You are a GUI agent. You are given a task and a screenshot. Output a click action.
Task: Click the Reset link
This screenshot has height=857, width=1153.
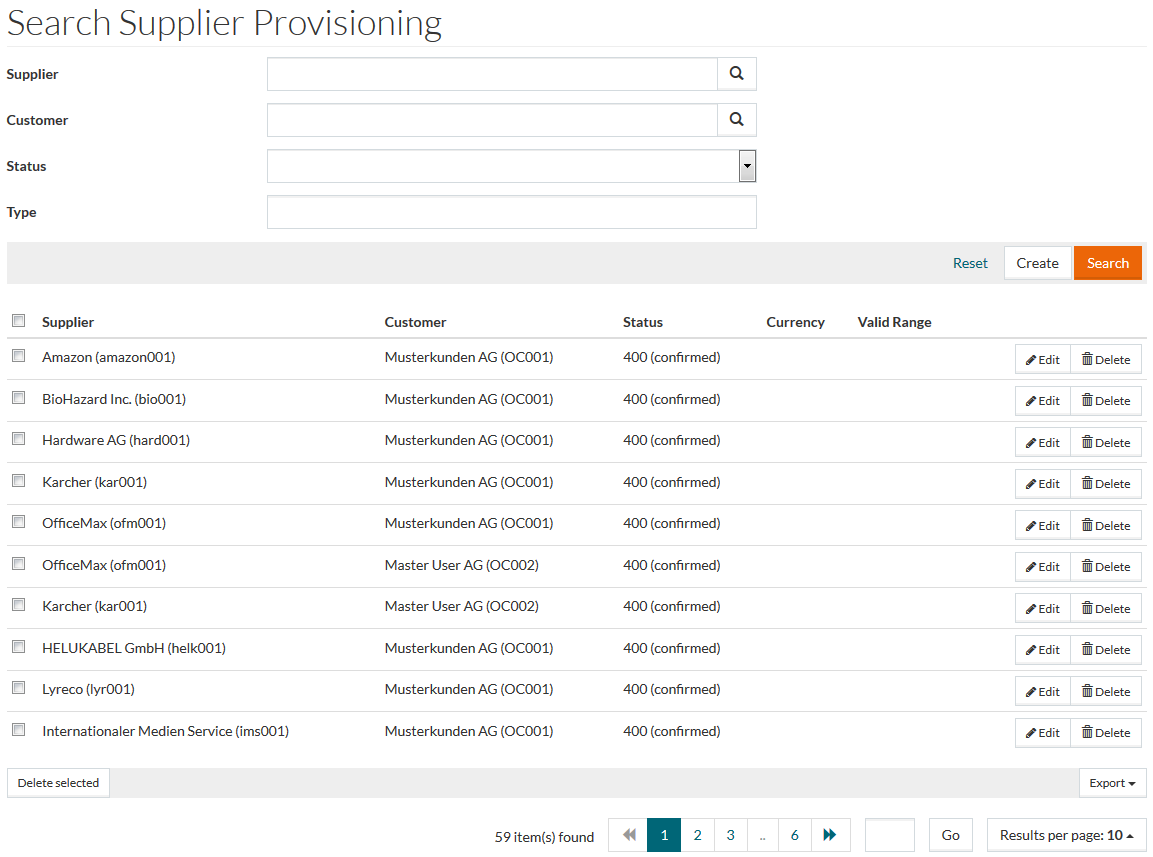[x=969, y=263]
